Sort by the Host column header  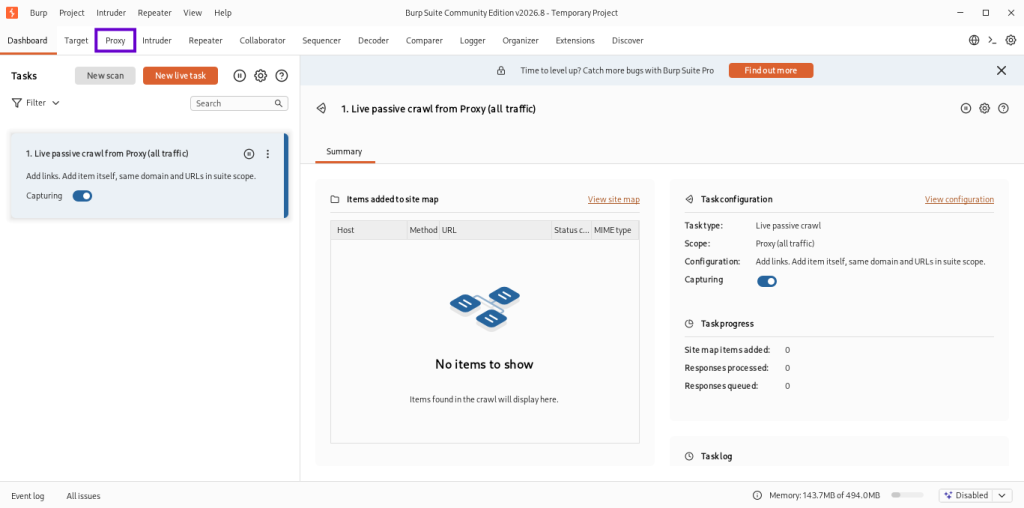pos(369,230)
